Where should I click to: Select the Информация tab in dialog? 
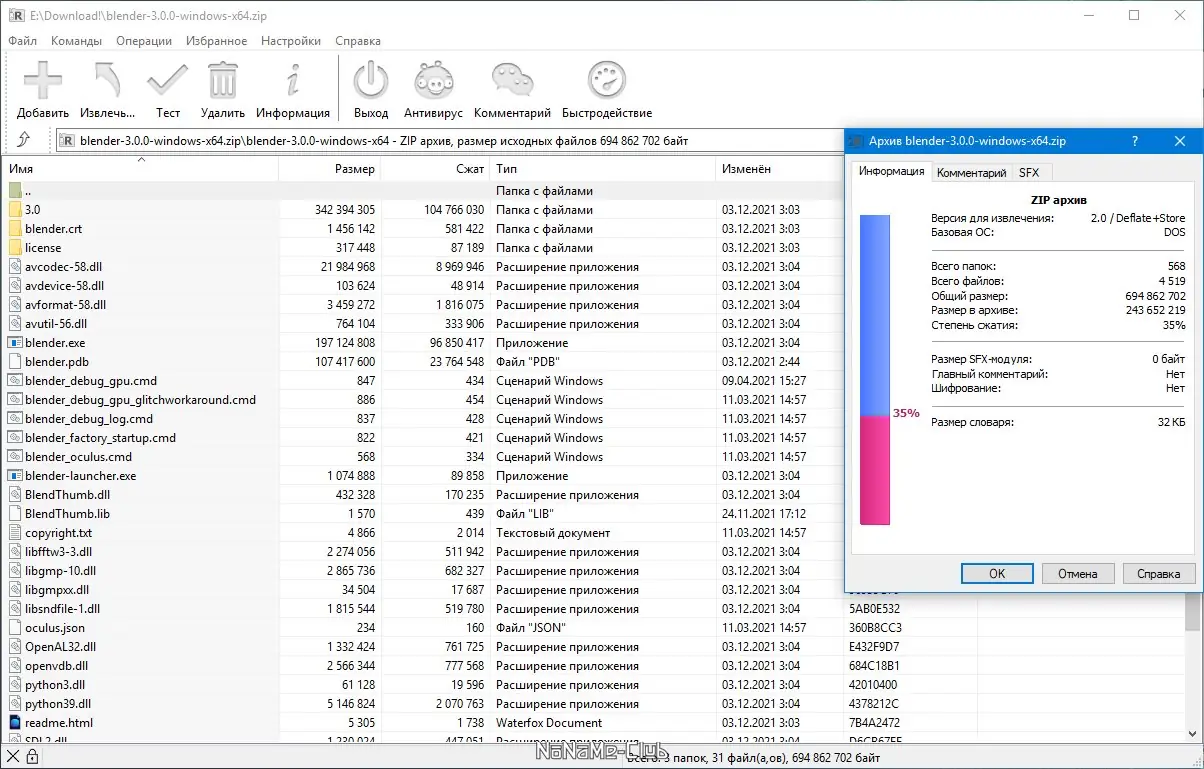[x=891, y=171]
